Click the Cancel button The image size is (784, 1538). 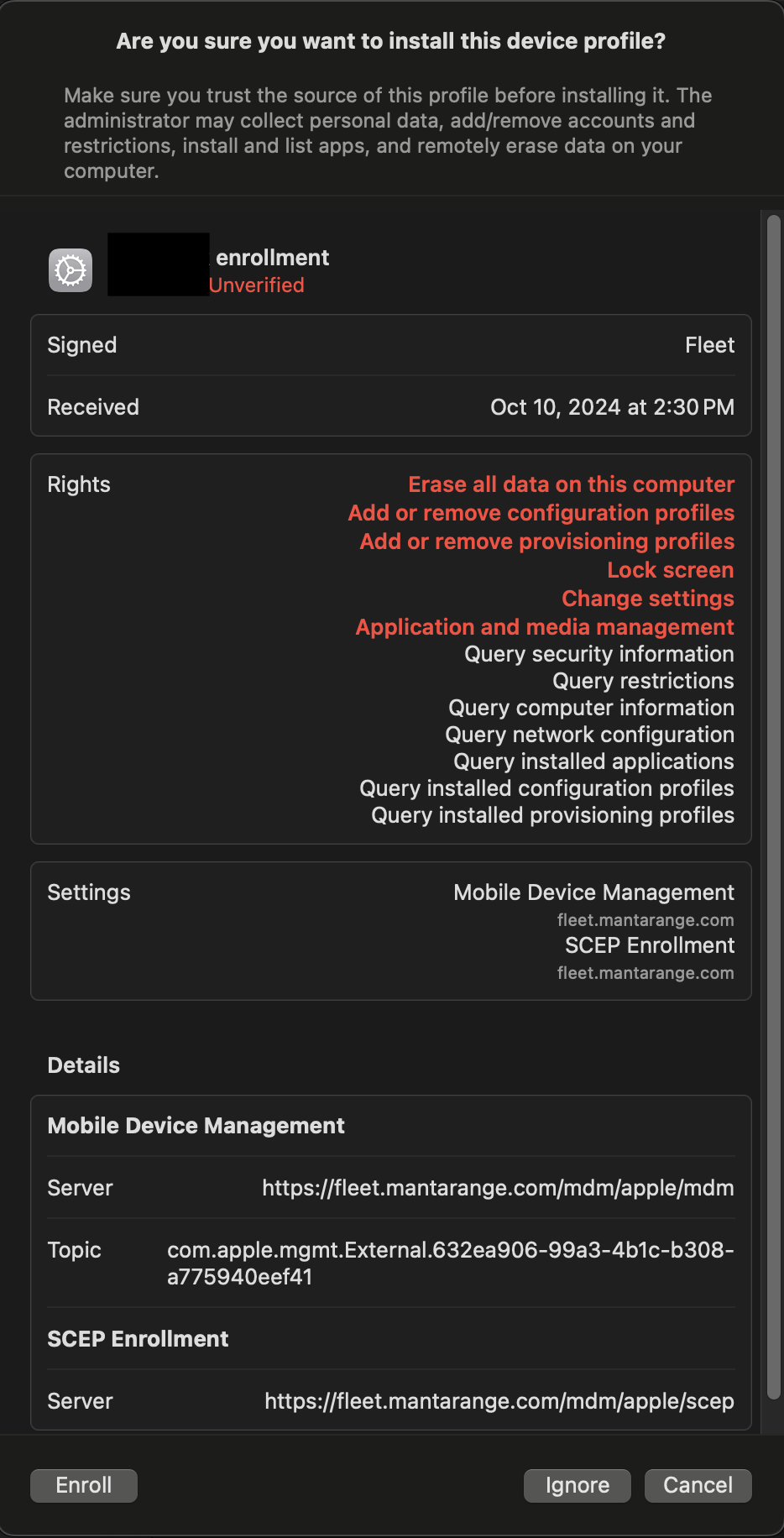tap(698, 1485)
